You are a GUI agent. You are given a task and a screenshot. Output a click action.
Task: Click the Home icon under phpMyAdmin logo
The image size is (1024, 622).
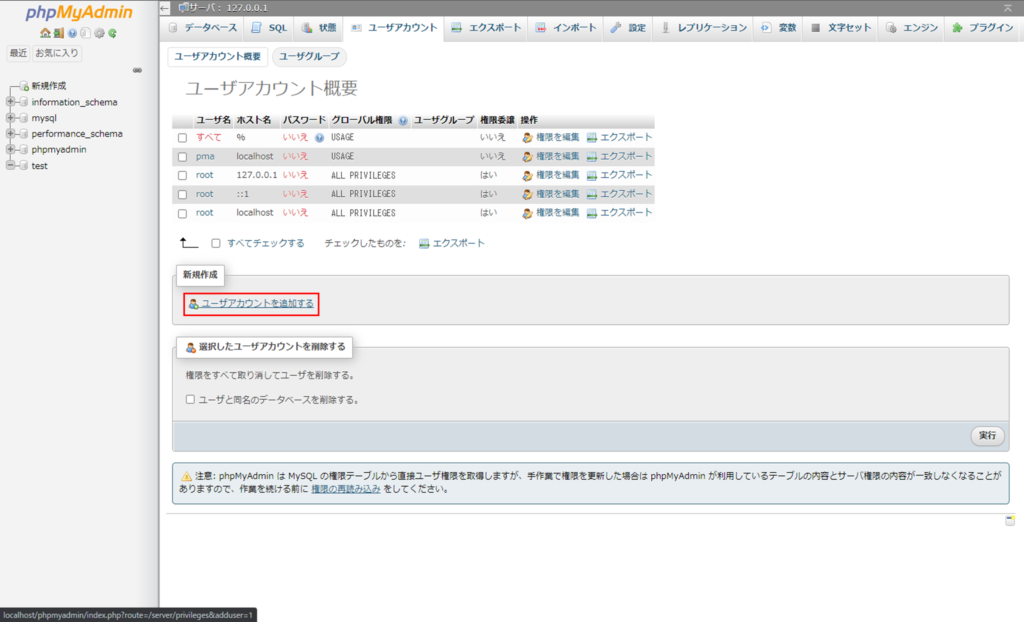click(x=45, y=33)
